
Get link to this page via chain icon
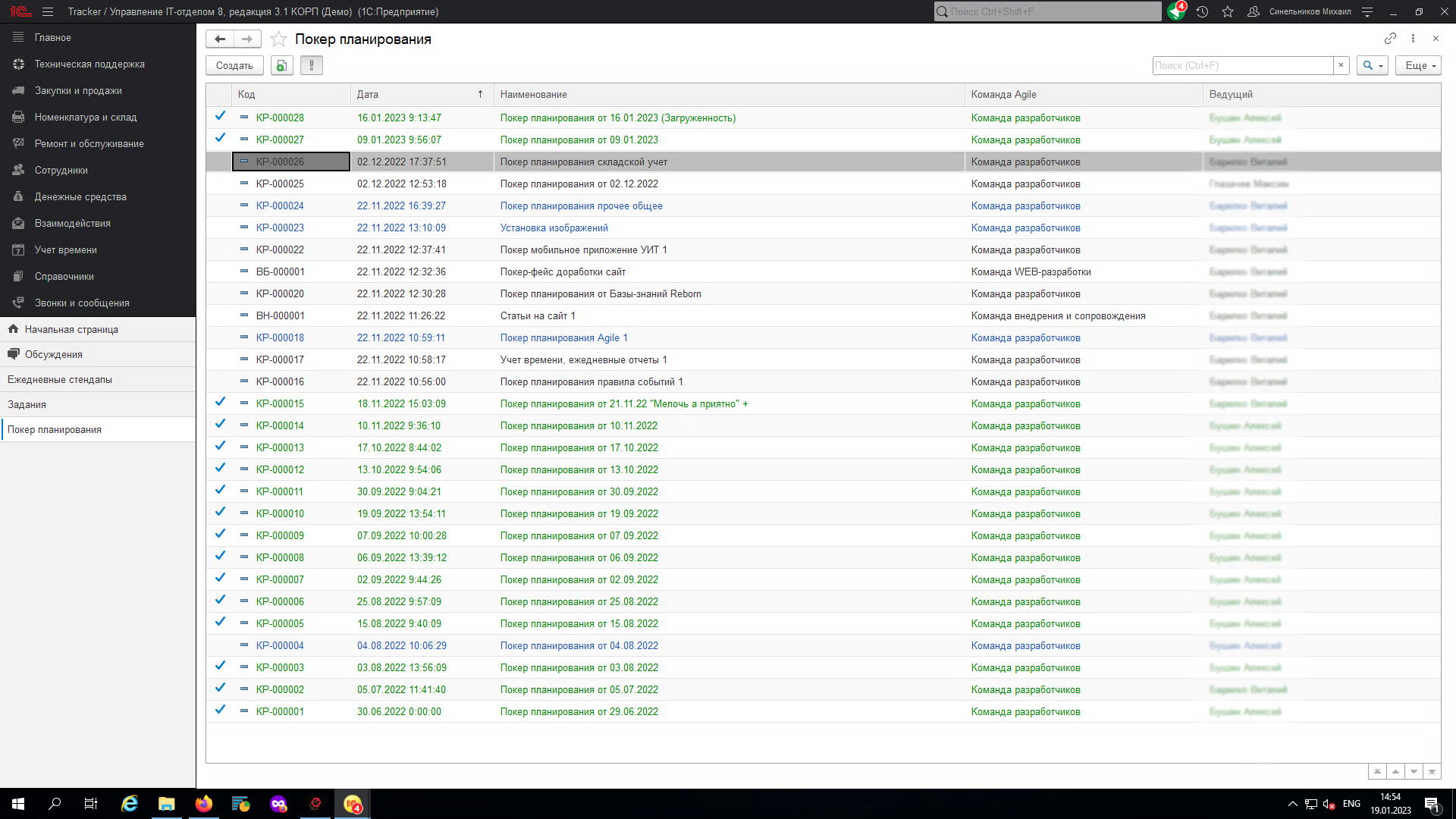tap(1389, 39)
